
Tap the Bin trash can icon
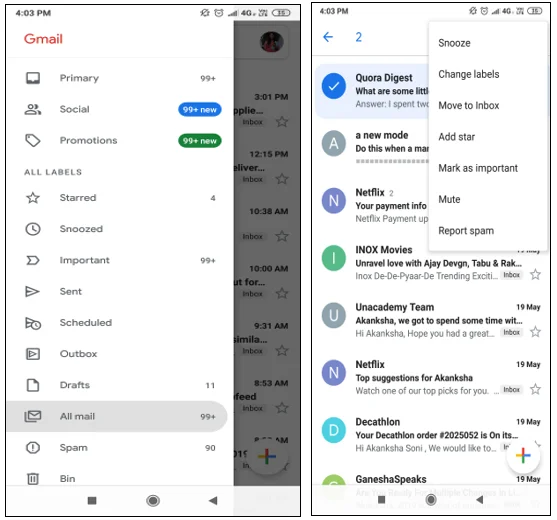pos(33,478)
